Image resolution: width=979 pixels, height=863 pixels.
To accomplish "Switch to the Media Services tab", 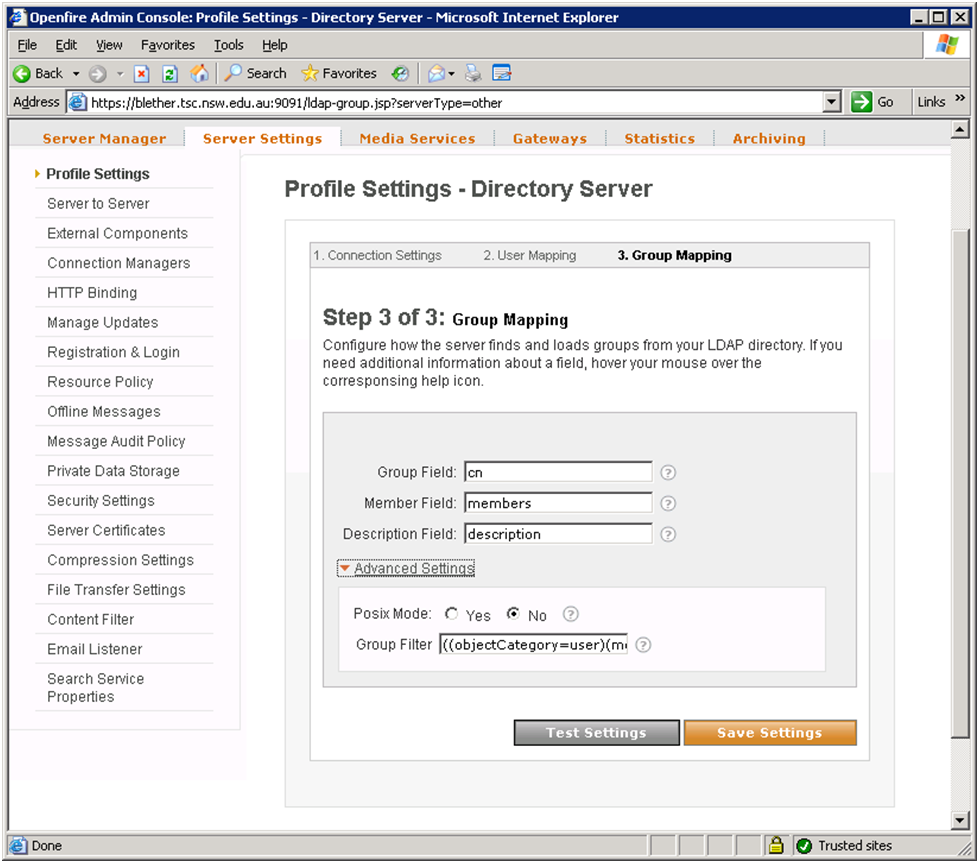I will pos(417,139).
